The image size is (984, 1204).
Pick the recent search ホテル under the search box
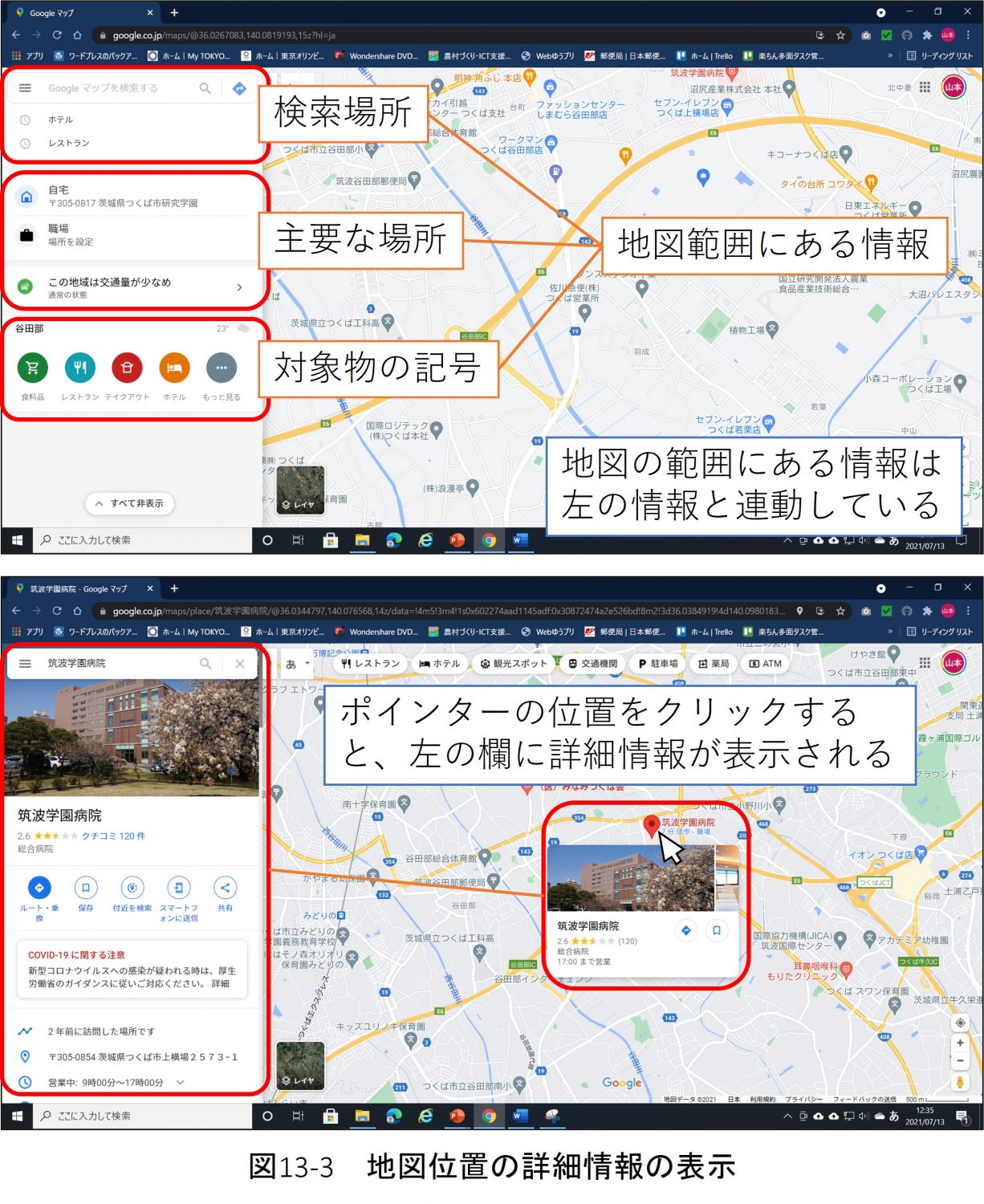[x=132, y=120]
